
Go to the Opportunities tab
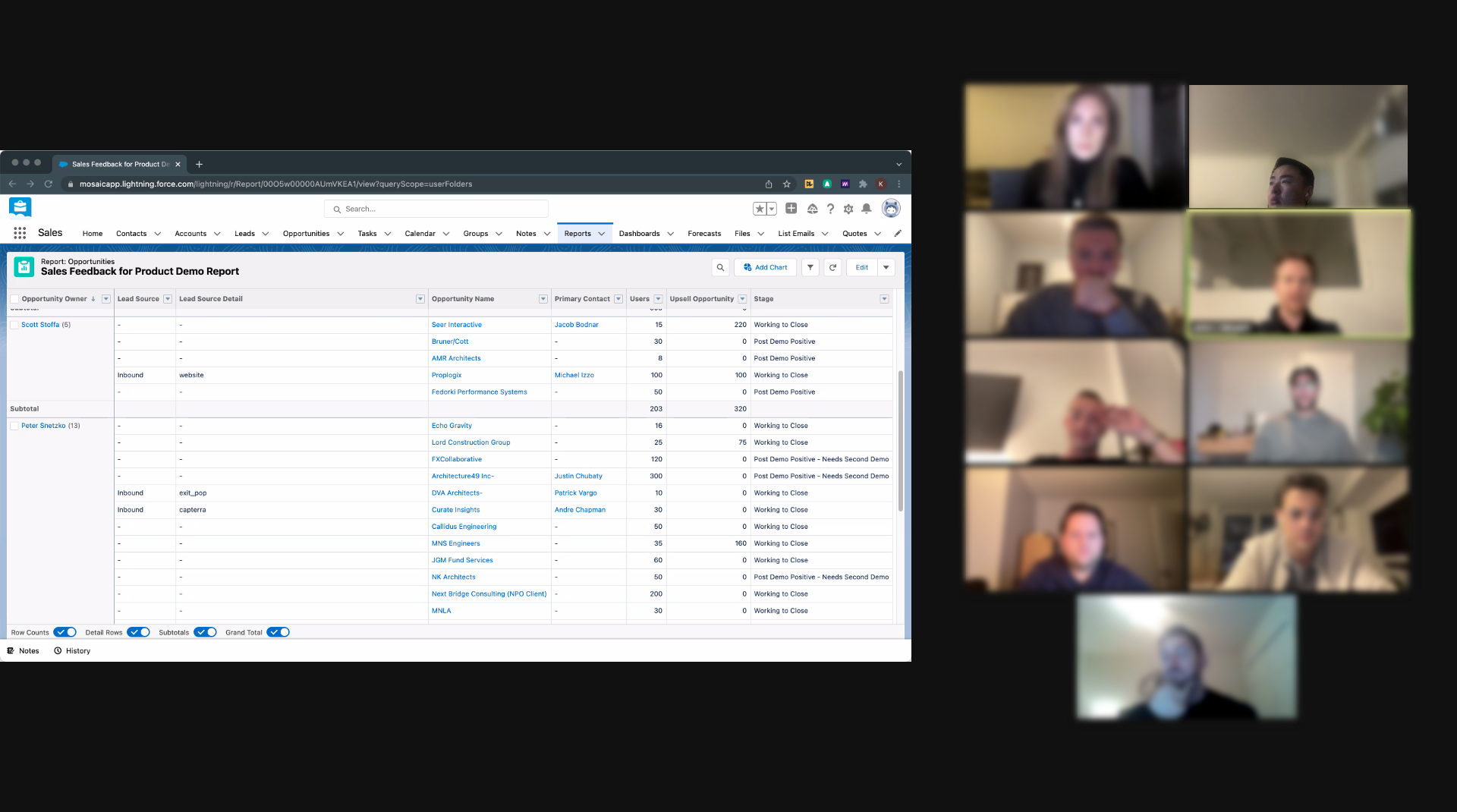point(306,234)
